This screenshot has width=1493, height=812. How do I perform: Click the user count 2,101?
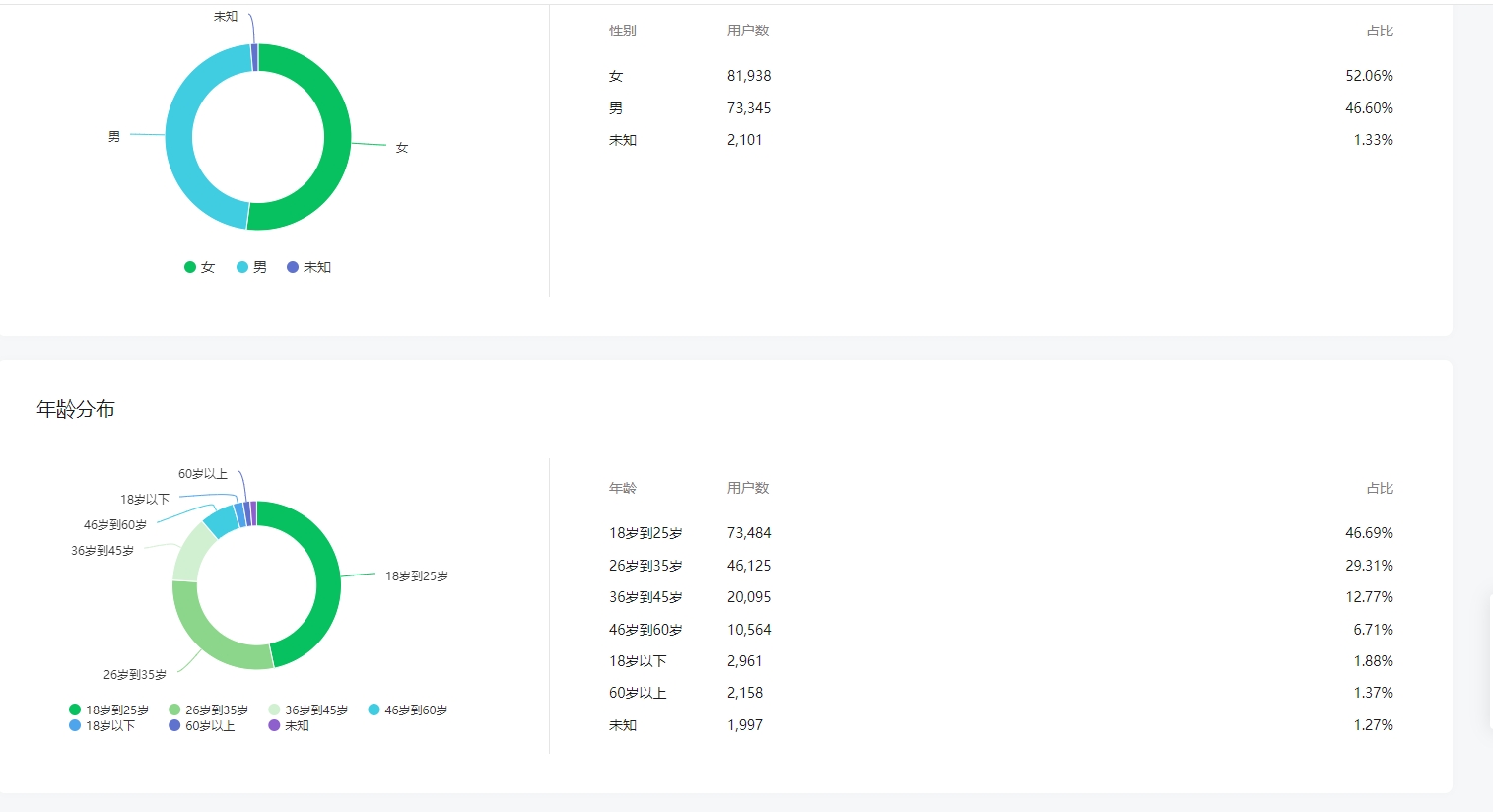click(x=745, y=140)
